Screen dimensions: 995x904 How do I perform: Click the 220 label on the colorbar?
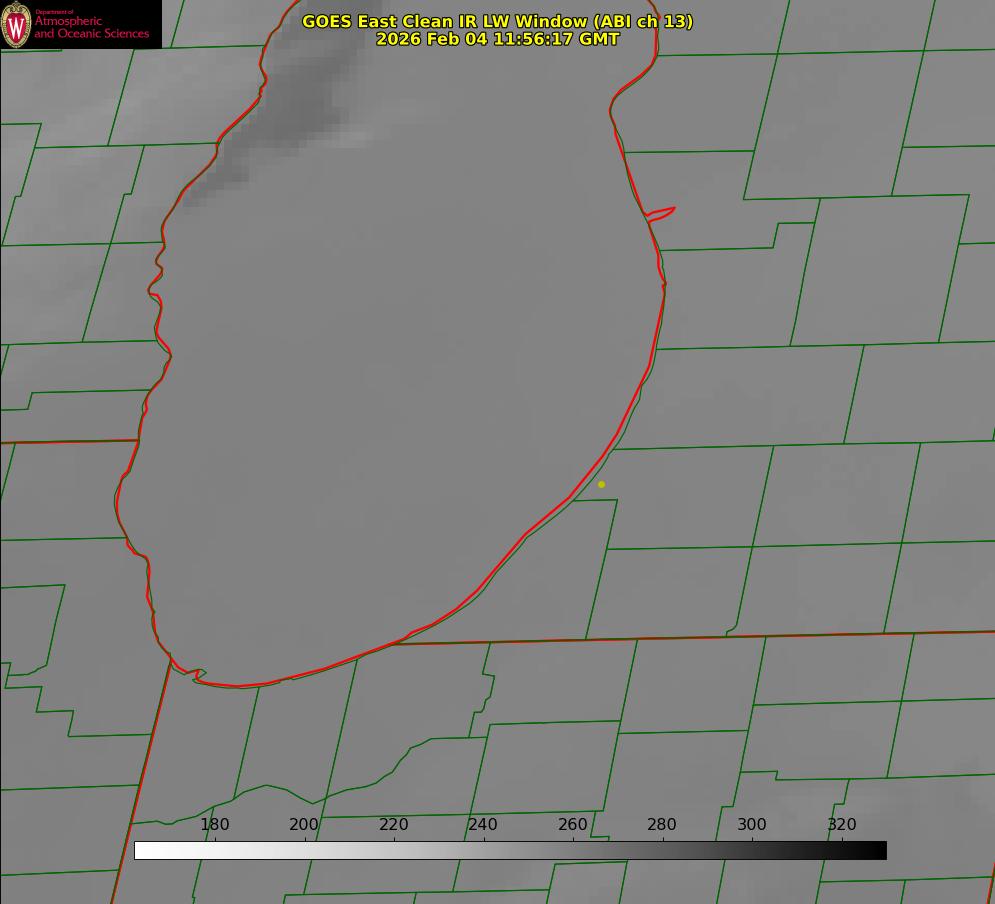(394, 825)
